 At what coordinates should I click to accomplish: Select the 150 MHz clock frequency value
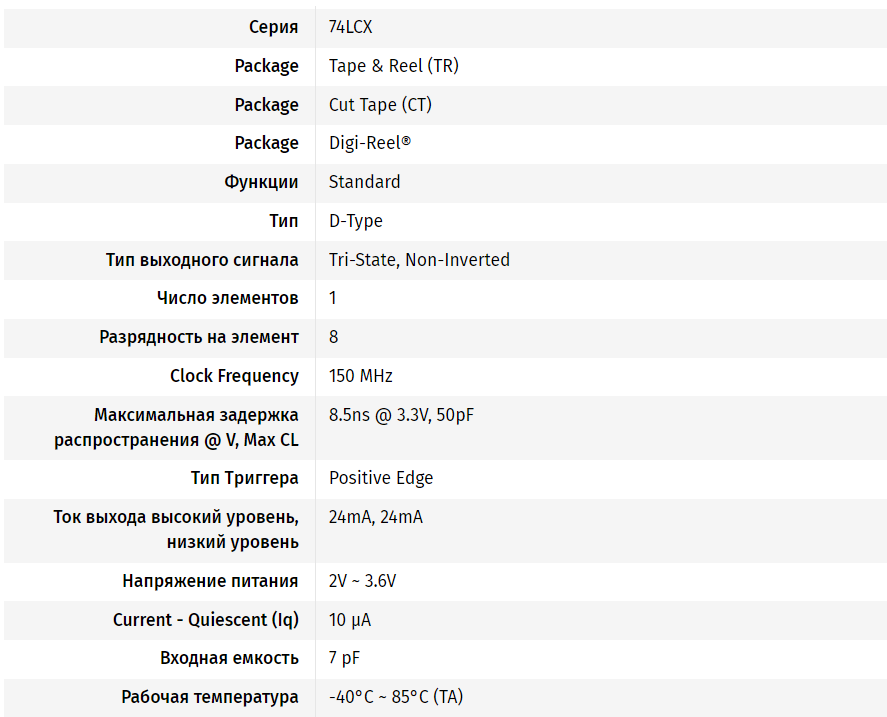click(360, 376)
